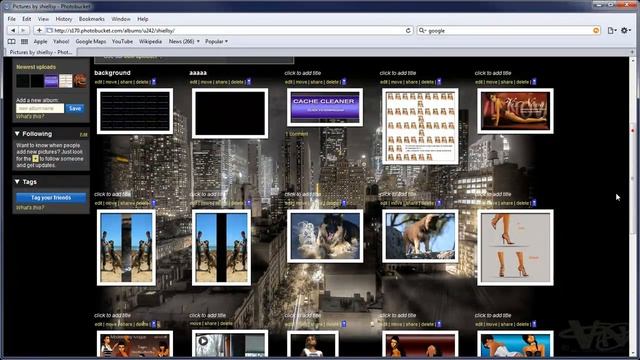
Task: Click the orange snapback icon in the search field
Action: coord(596,31)
